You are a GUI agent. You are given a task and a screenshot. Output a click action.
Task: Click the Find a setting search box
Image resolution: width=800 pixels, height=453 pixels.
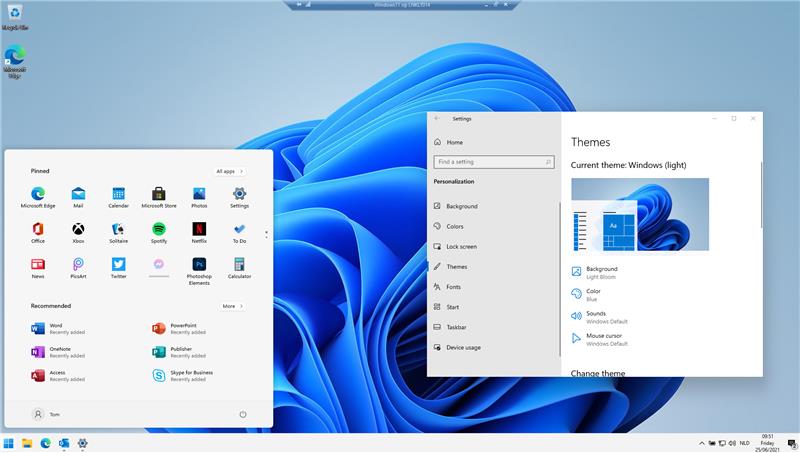point(493,162)
